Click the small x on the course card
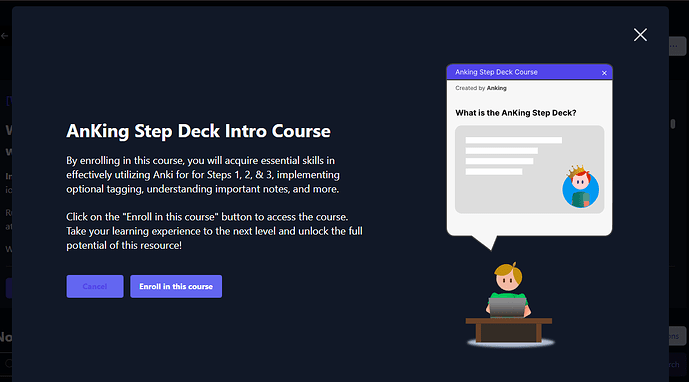Image resolution: width=689 pixels, height=382 pixels. point(604,73)
